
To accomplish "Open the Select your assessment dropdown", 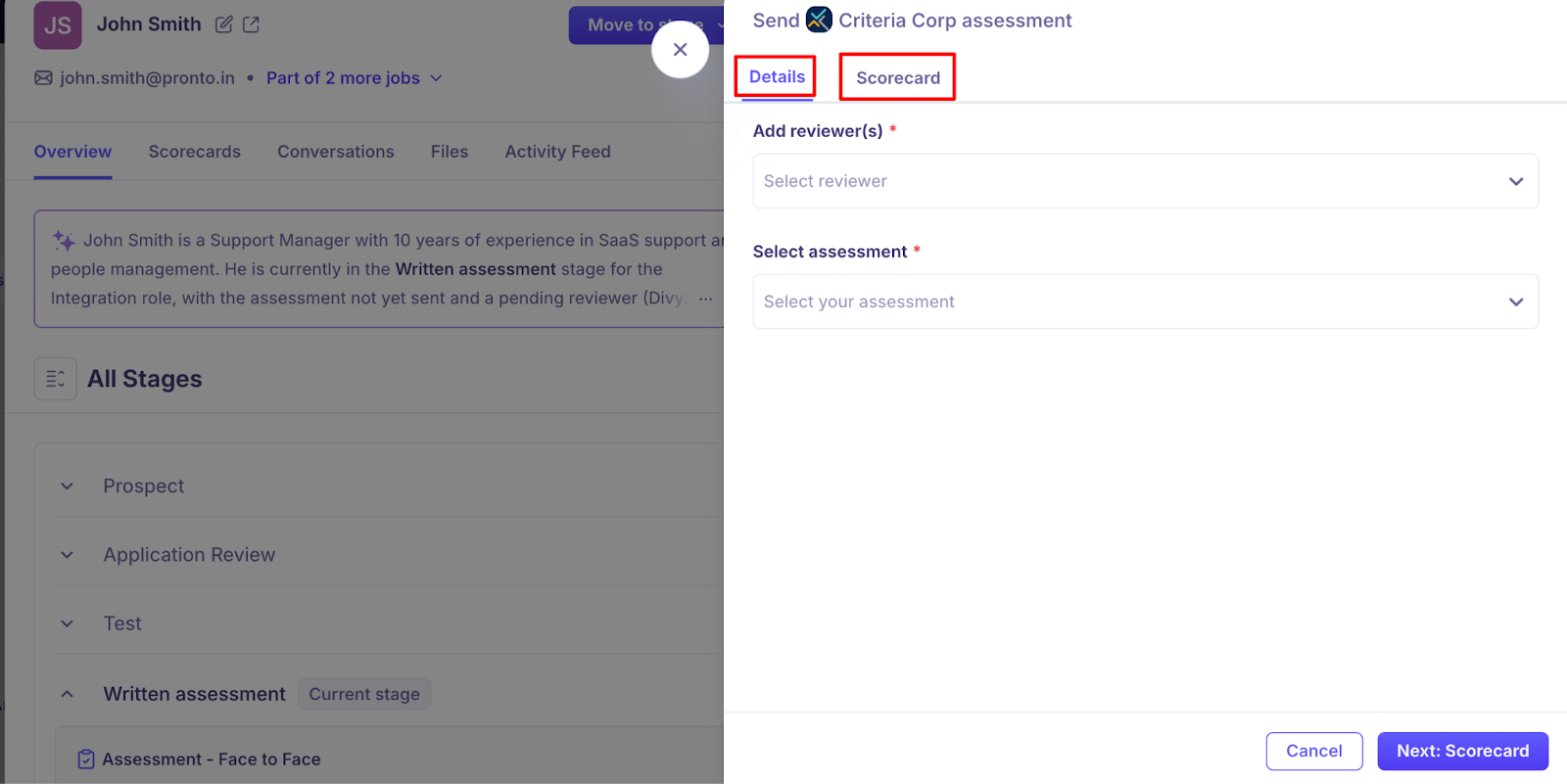I will [1145, 301].
